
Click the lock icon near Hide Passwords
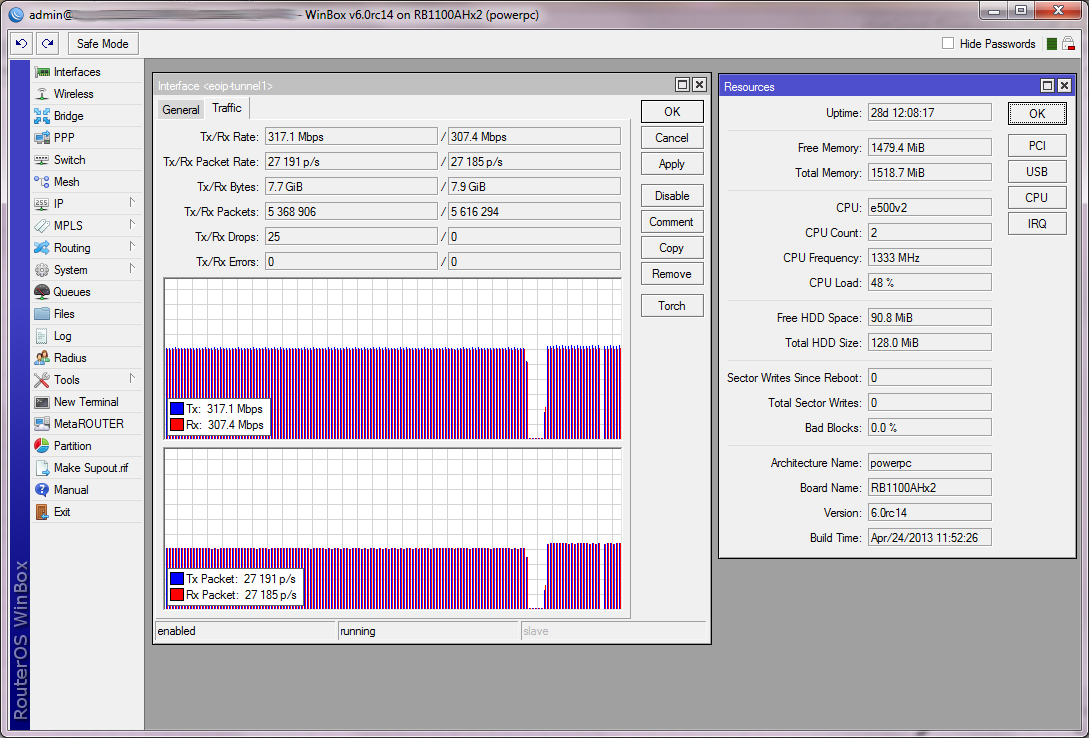coord(1068,44)
